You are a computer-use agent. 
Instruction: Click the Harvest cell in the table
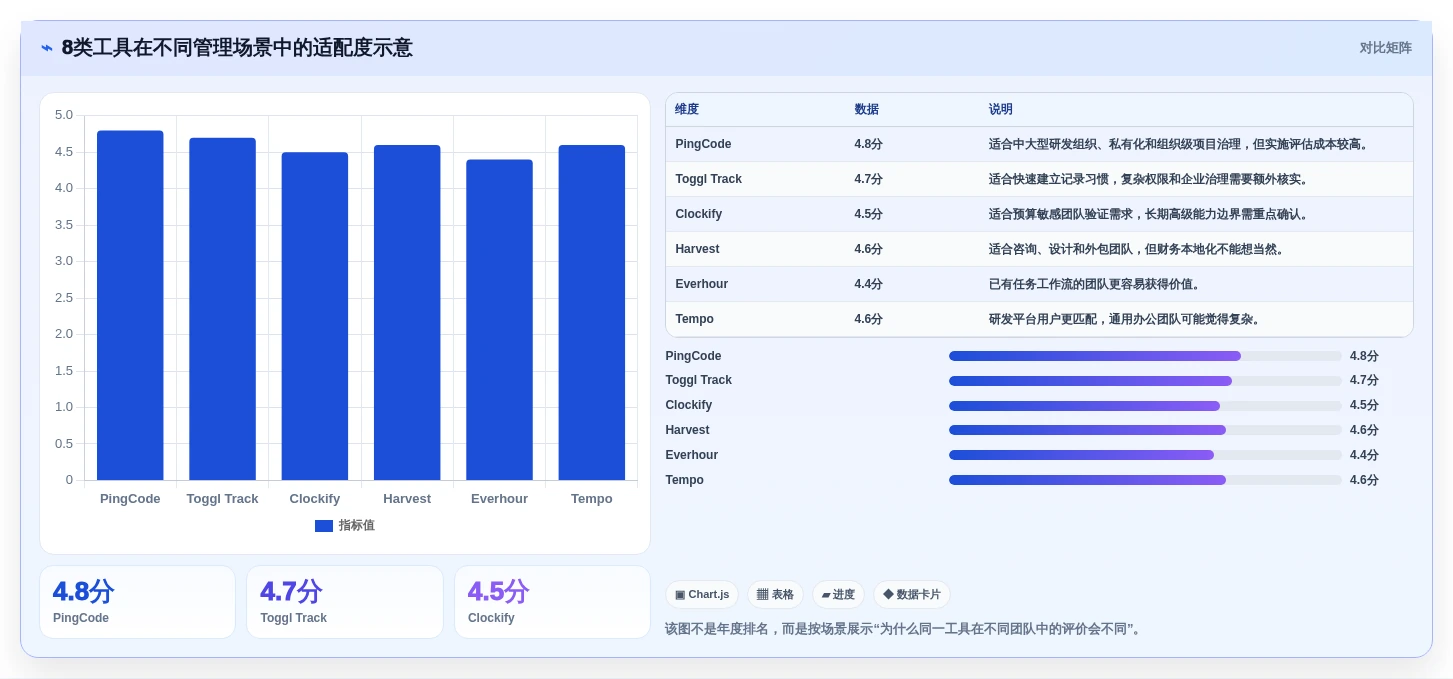click(x=697, y=249)
